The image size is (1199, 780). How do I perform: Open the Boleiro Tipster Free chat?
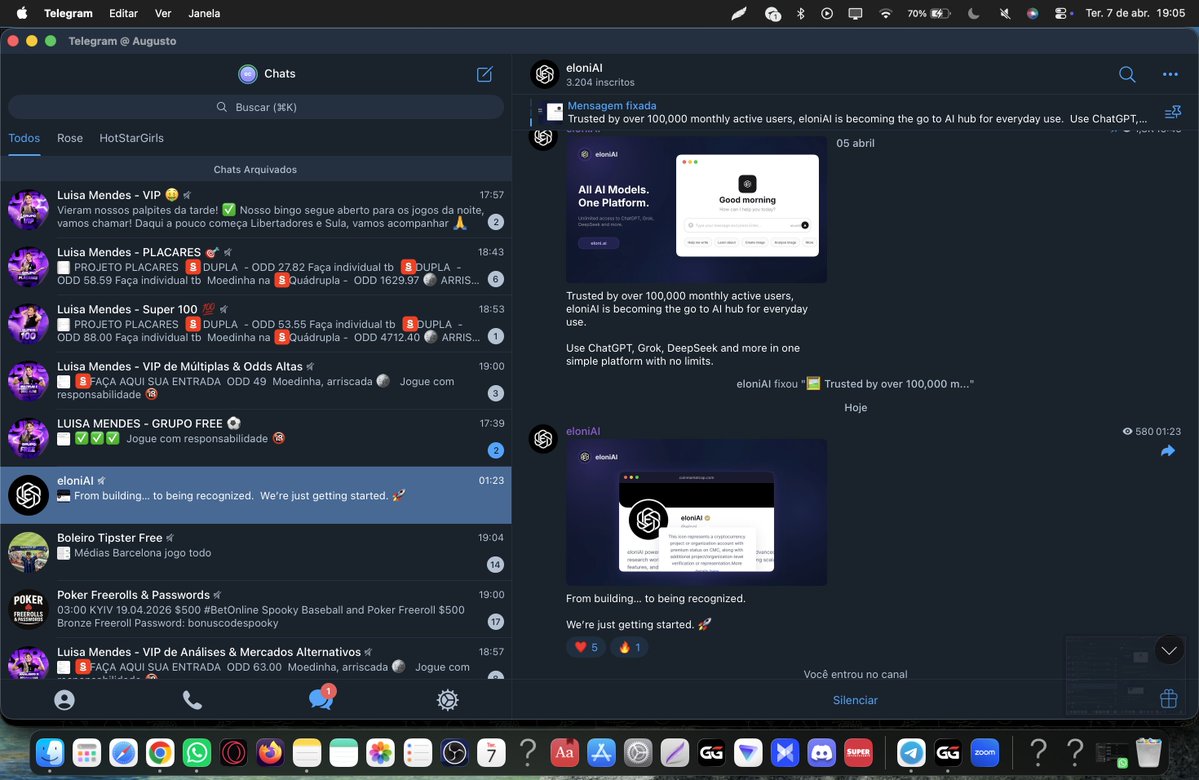click(255, 552)
